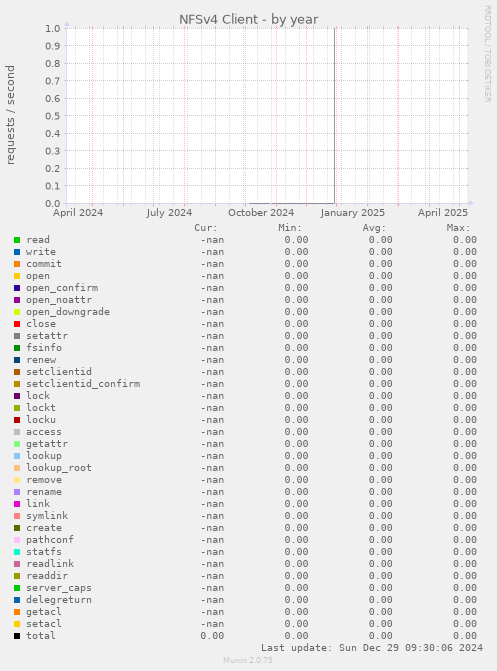This screenshot has height=671, width=497.
Task: Click the 'setclientid' legend label
Action: point(59,372)
